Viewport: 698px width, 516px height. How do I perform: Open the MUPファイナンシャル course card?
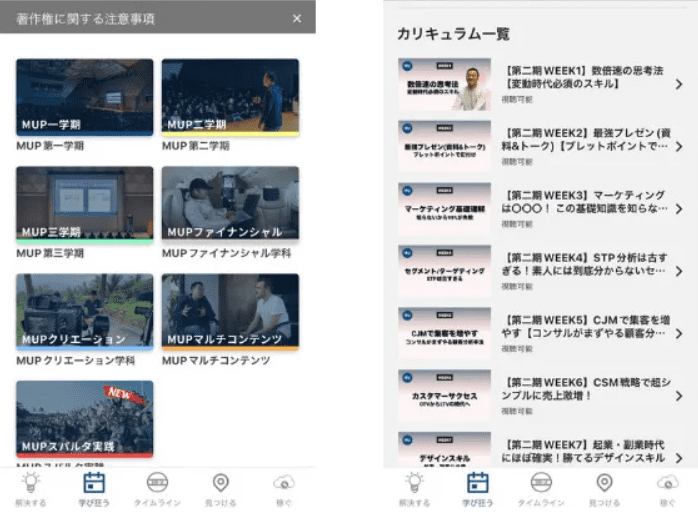(x=230, y=204)
